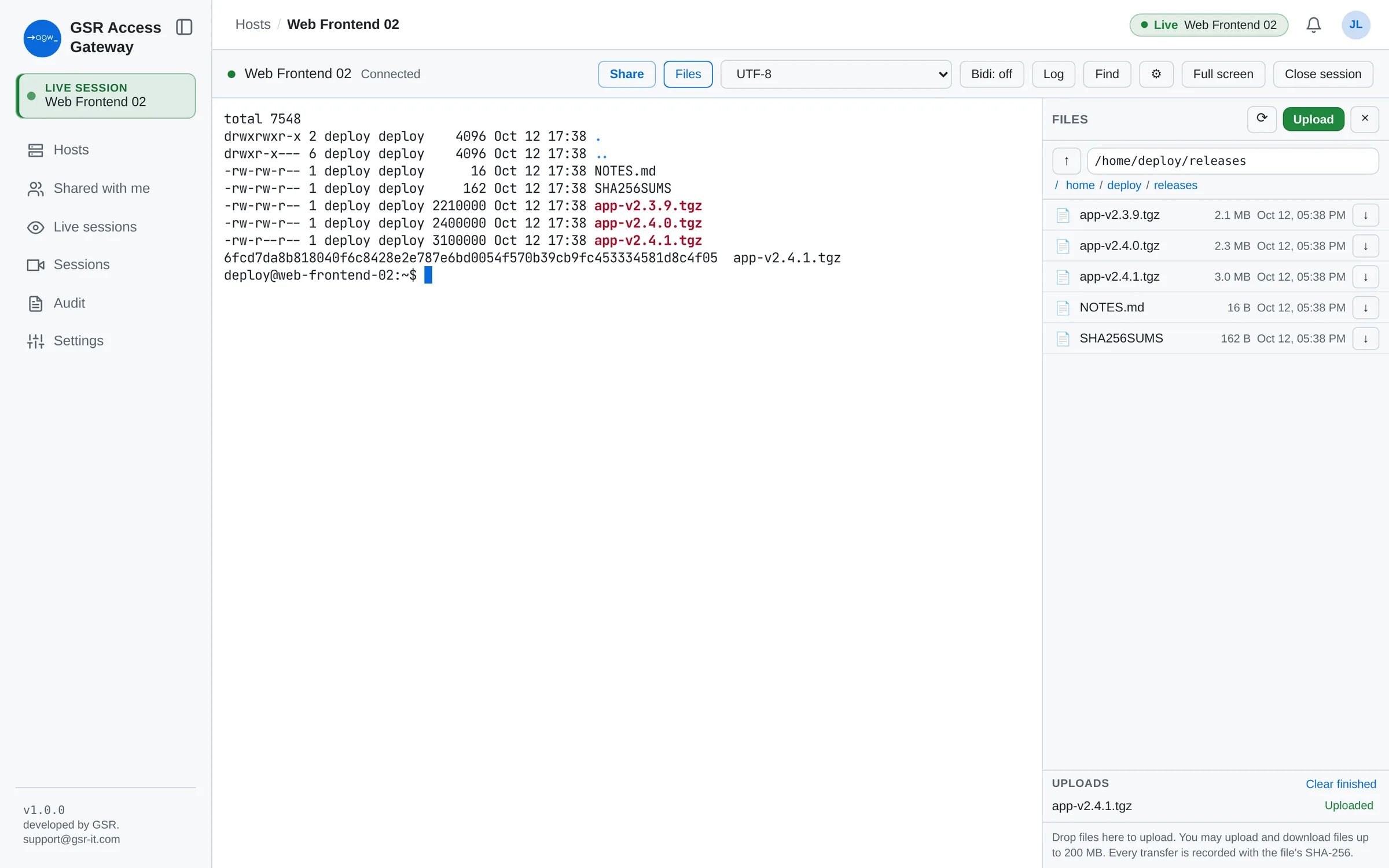Toggle Bidi off button
Viewport: 1389px width, 868px height.
point(991,74)
